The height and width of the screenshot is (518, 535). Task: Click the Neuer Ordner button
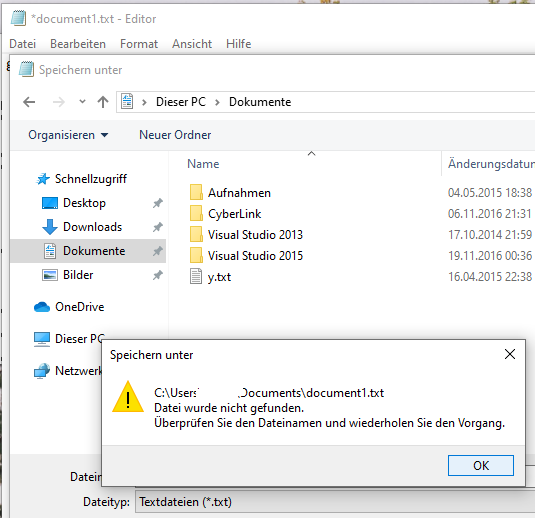click(x=175, y=135)
